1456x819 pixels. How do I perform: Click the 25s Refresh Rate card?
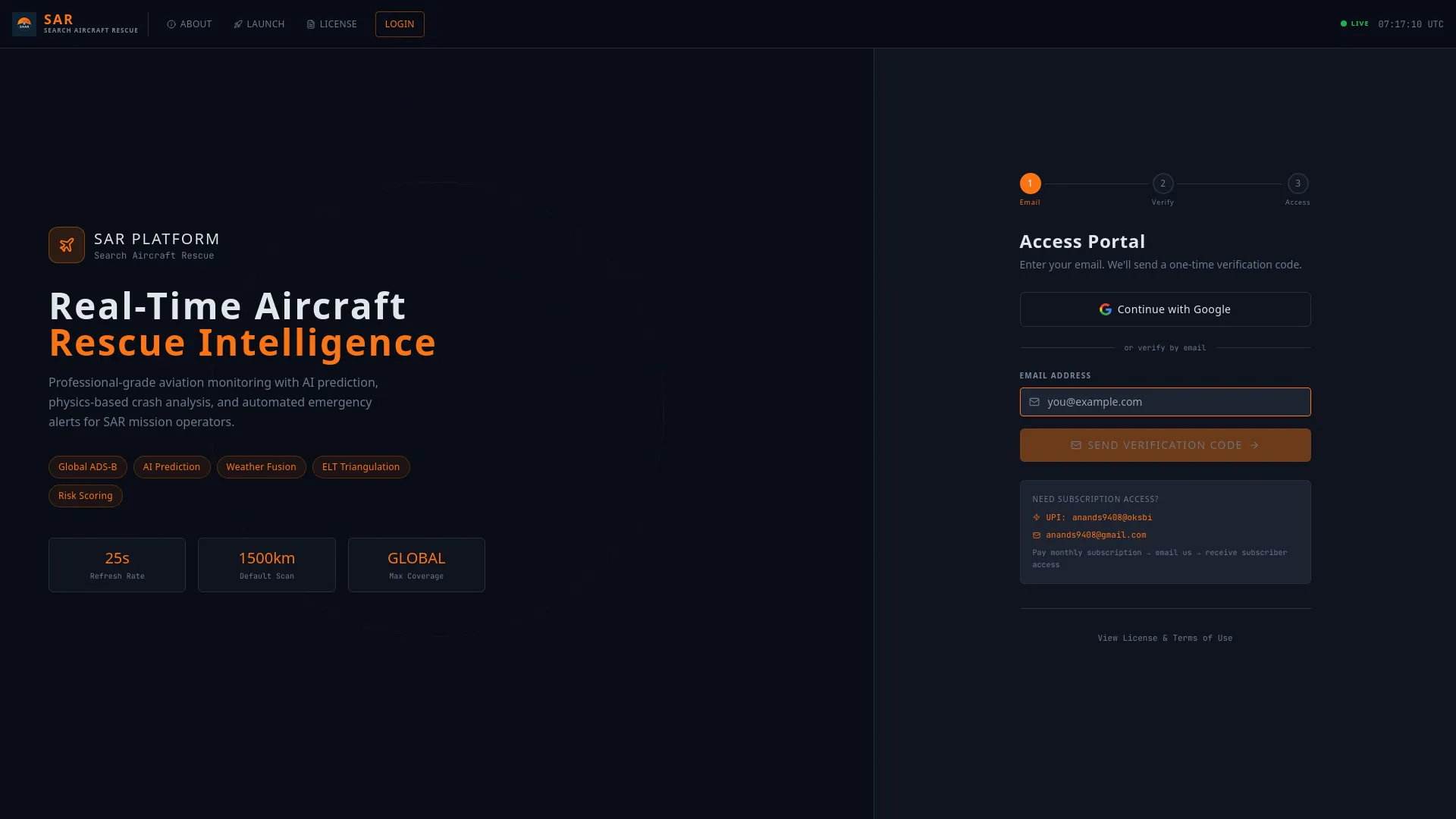coord(117,565)
